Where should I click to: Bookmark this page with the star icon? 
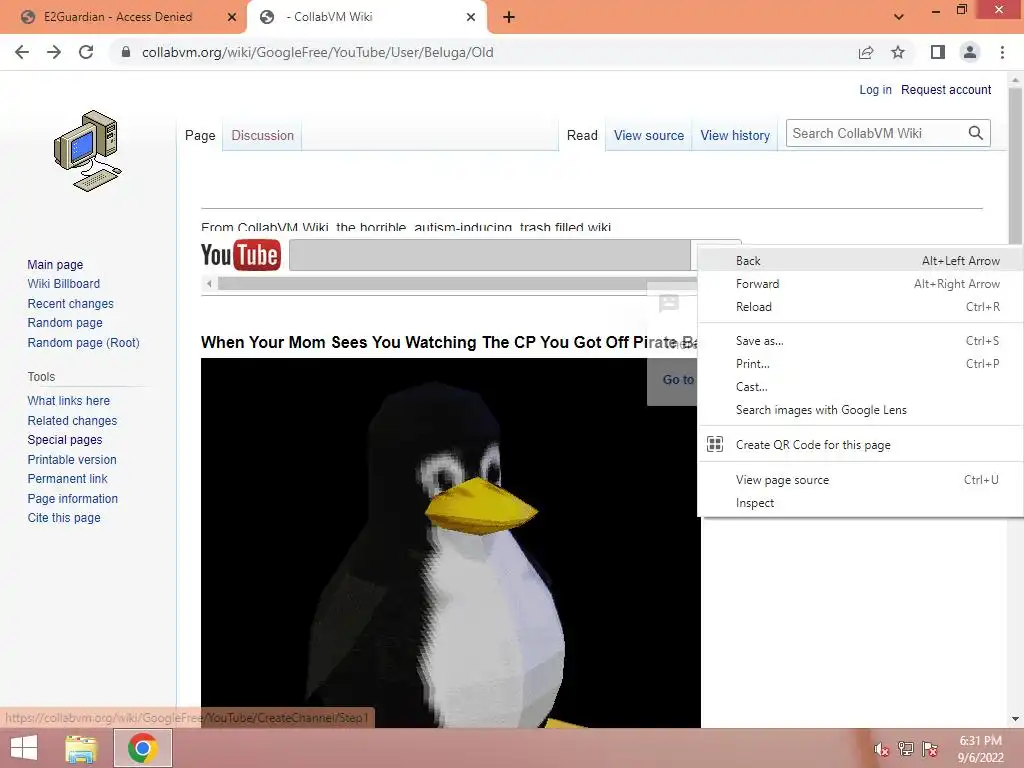coord(898,52)
